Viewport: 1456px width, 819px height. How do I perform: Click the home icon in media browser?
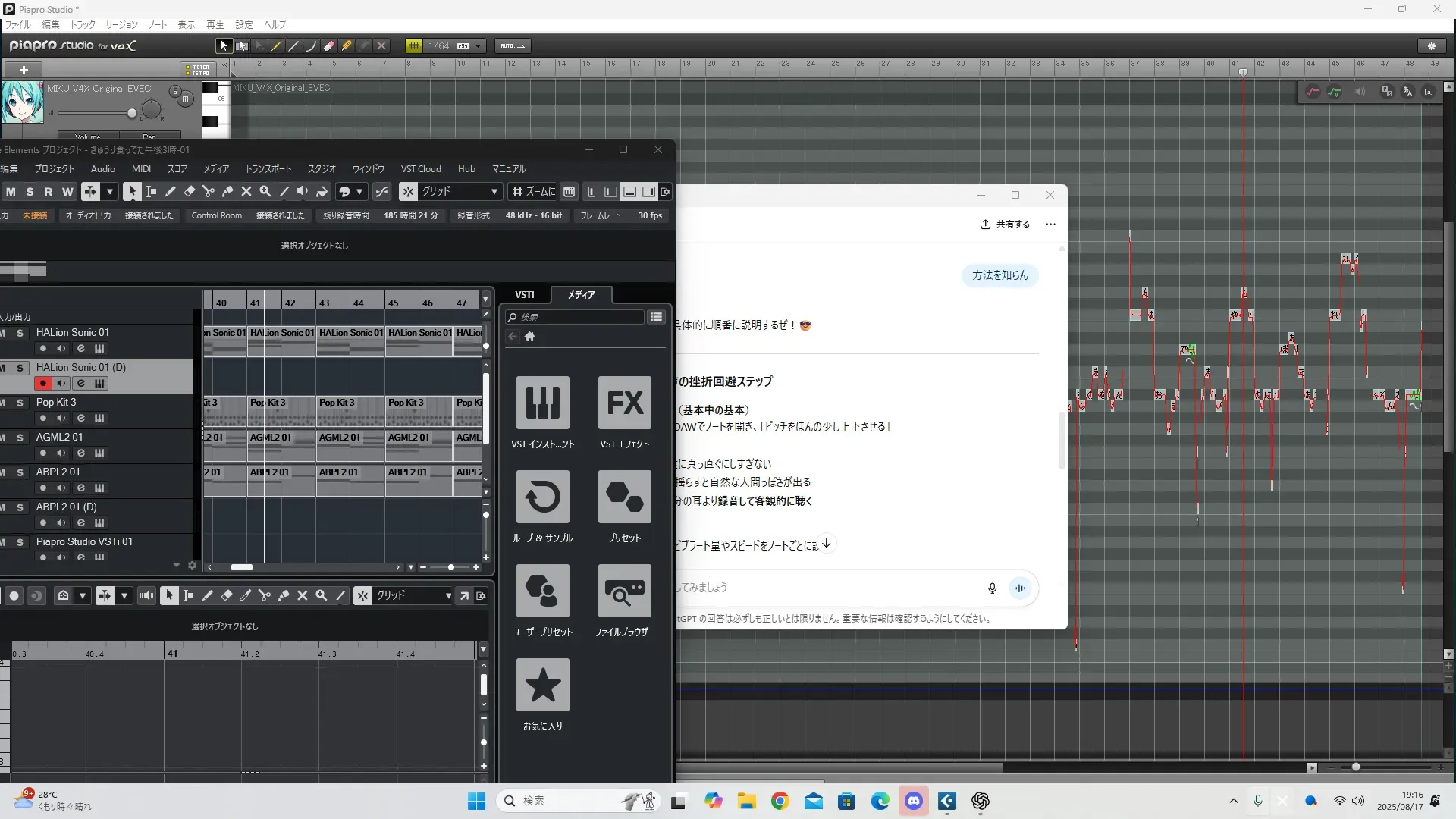[x=530, y=337]
